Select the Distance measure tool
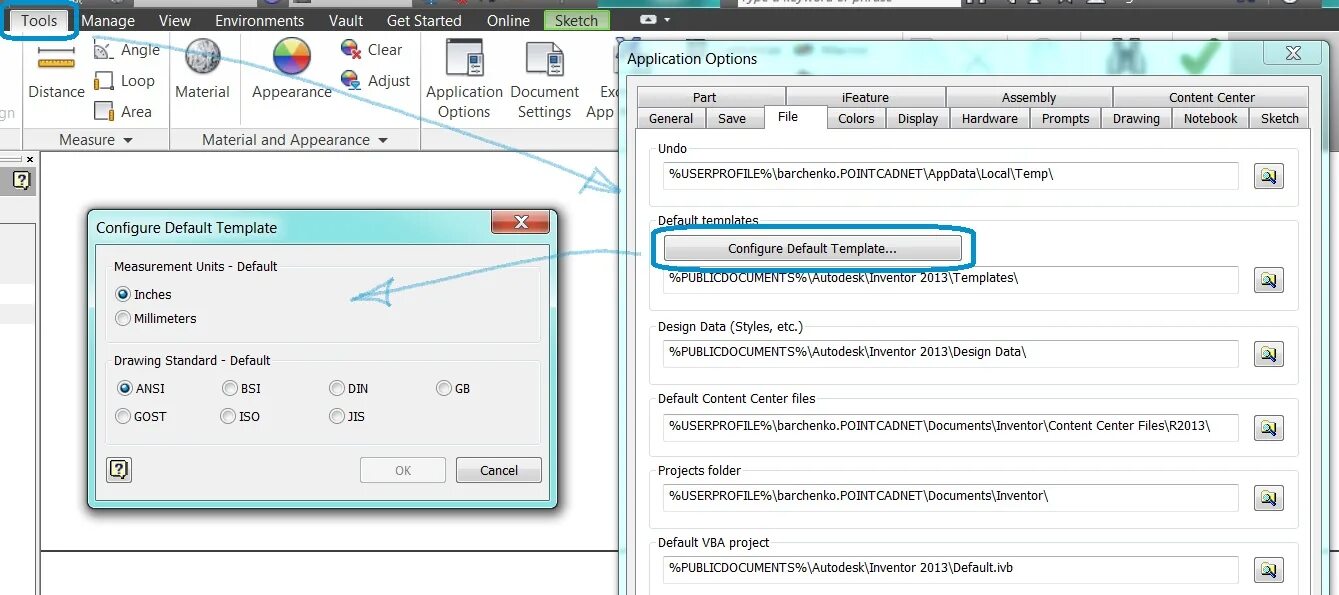The image size is (1339, 595). (x=56, y=70)
